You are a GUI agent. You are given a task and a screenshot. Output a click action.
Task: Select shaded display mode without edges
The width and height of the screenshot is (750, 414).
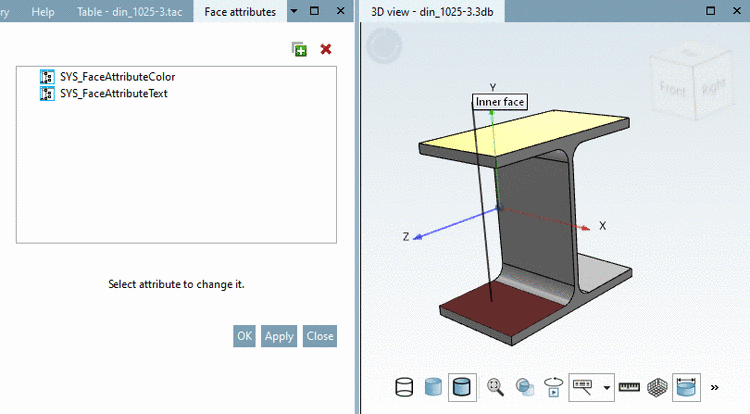(x=433, y=387)
